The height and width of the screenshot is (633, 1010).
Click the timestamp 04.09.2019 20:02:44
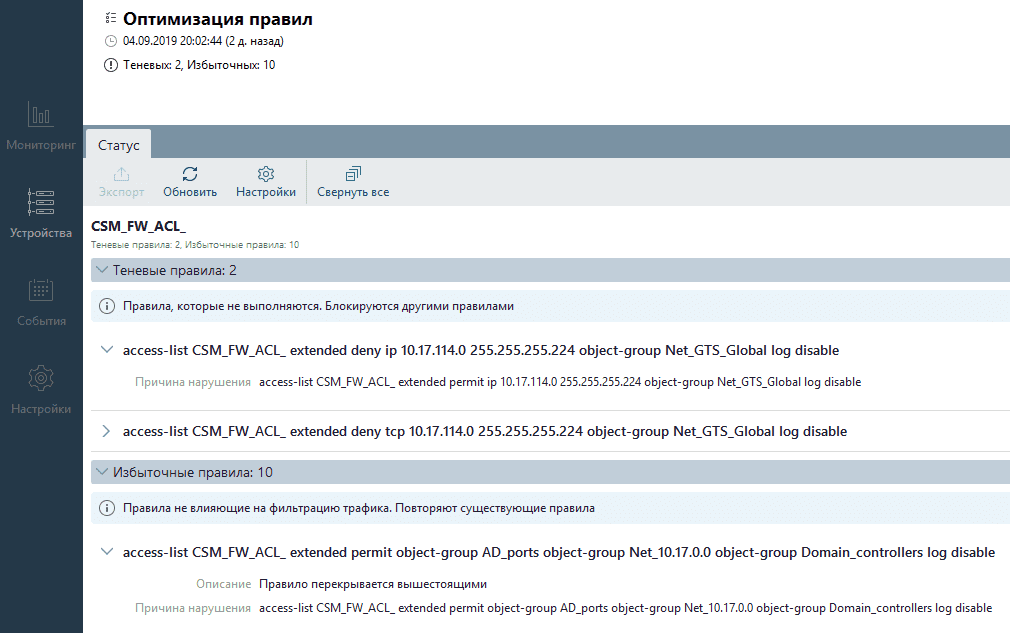(171, 41)
